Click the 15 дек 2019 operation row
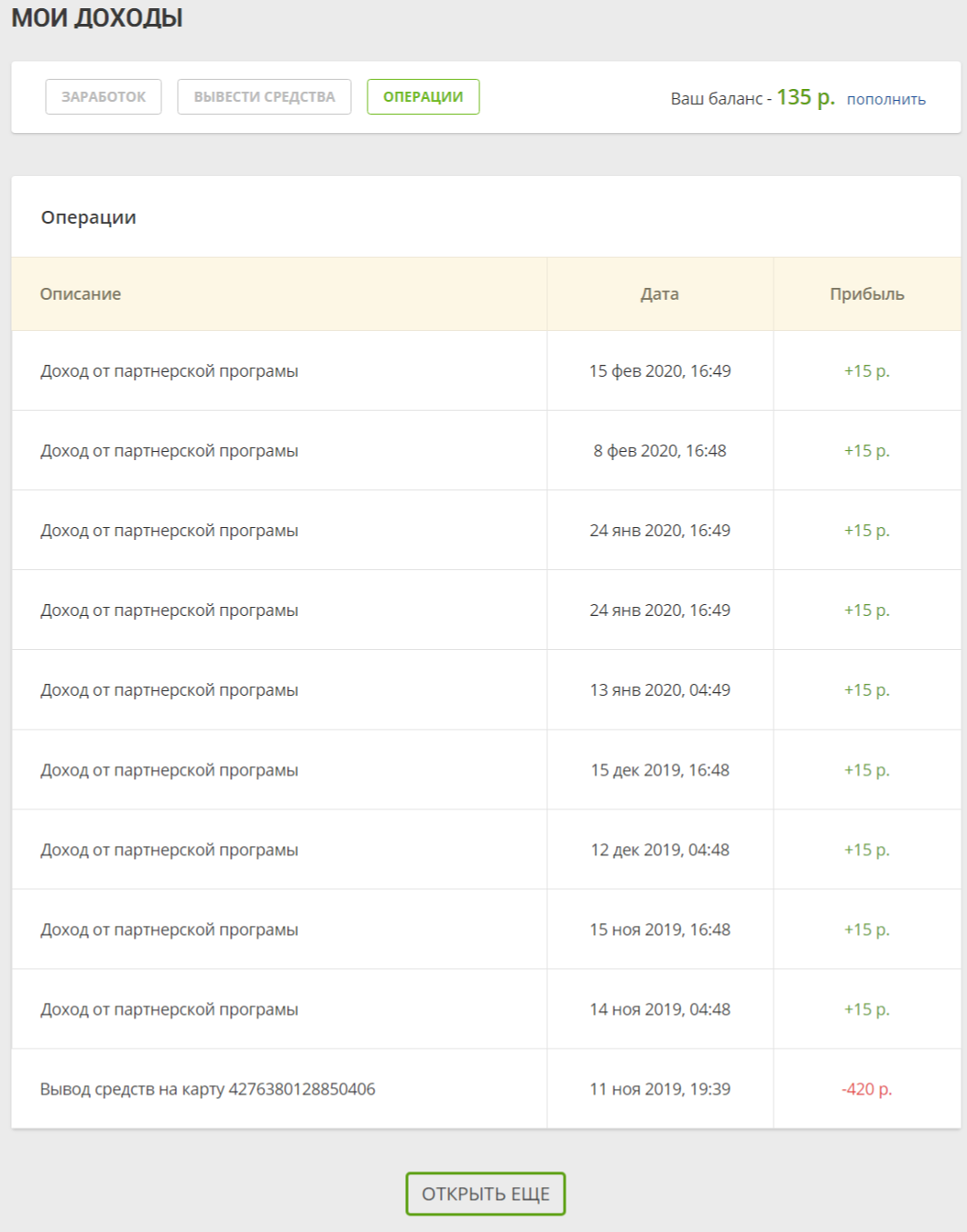The height and width of the screenshot is (1232, 967). [x=170, y=770]
